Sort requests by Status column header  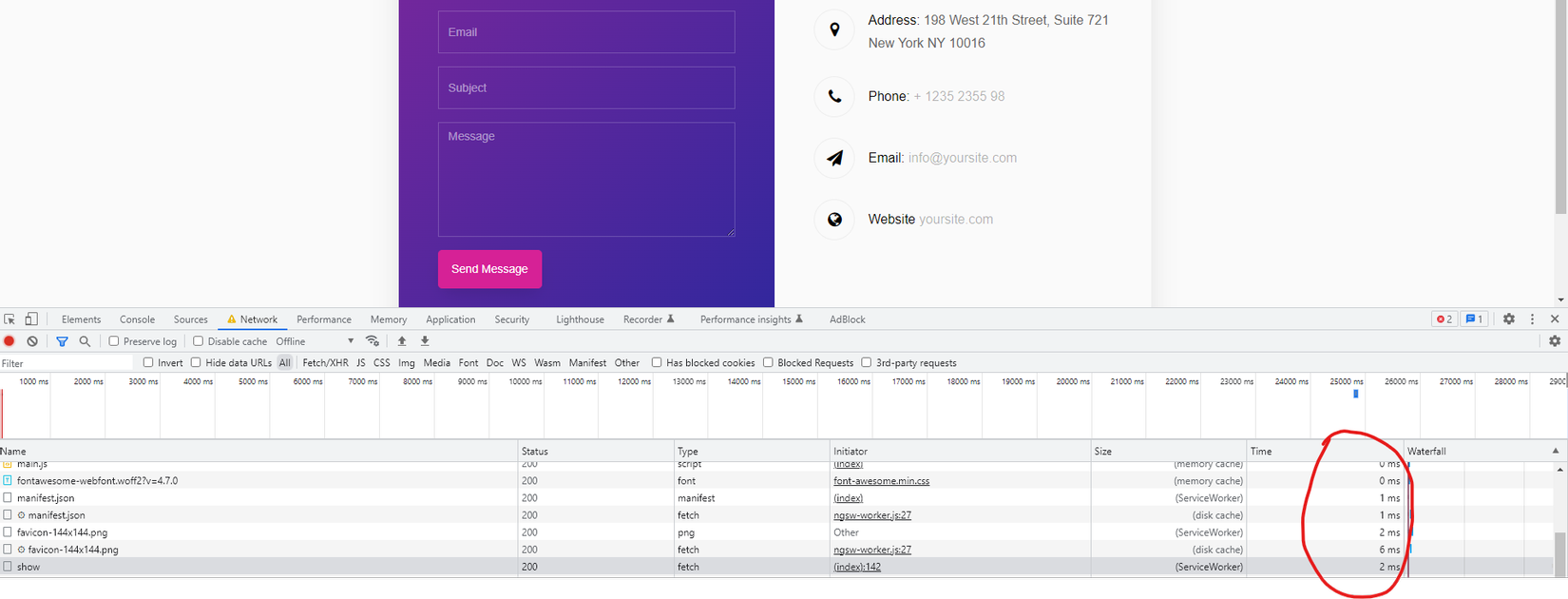596,451
